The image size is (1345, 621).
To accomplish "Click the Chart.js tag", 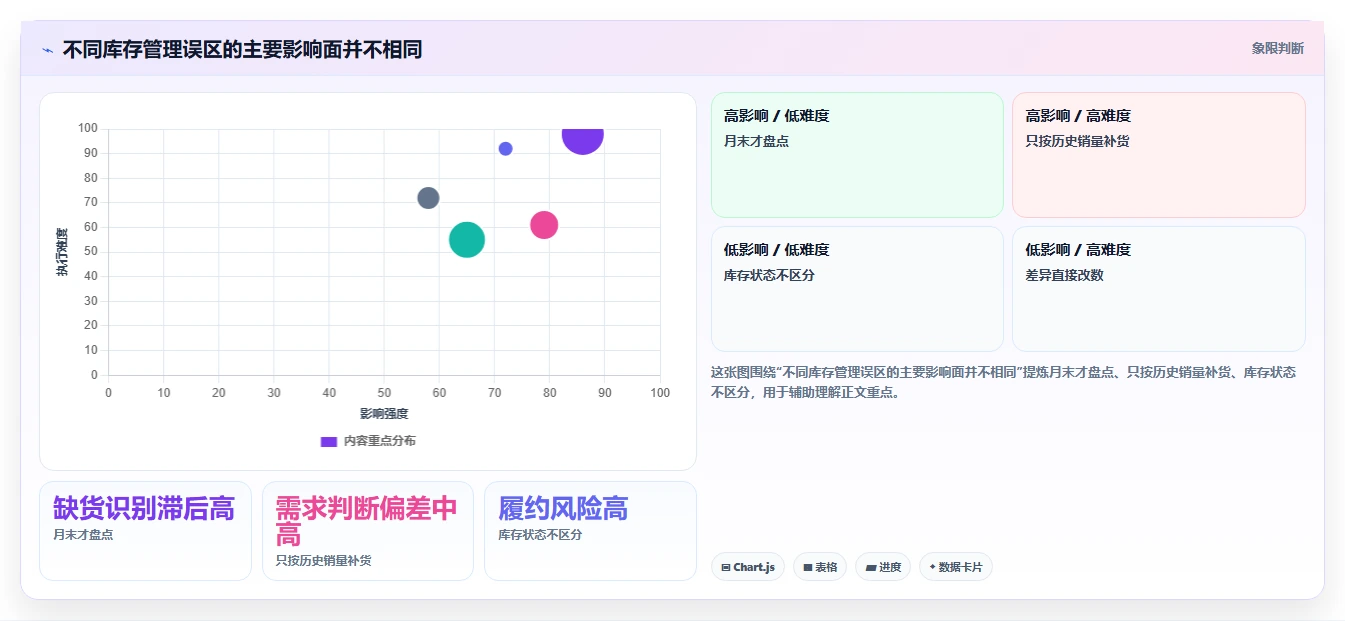I will tap(748, 567).
